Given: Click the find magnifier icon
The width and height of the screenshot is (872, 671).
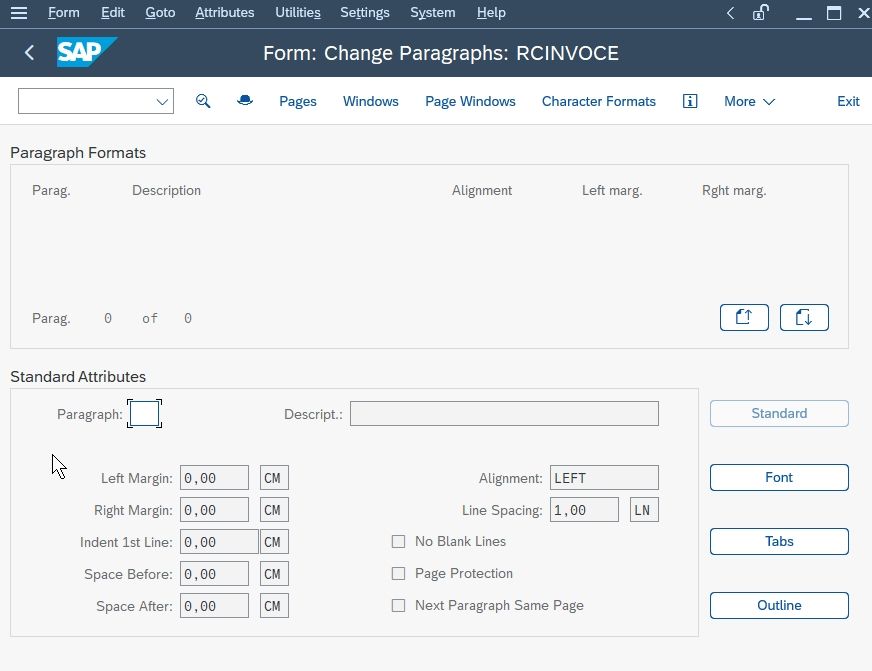Looking at the screenshot, I should point(203,101).
